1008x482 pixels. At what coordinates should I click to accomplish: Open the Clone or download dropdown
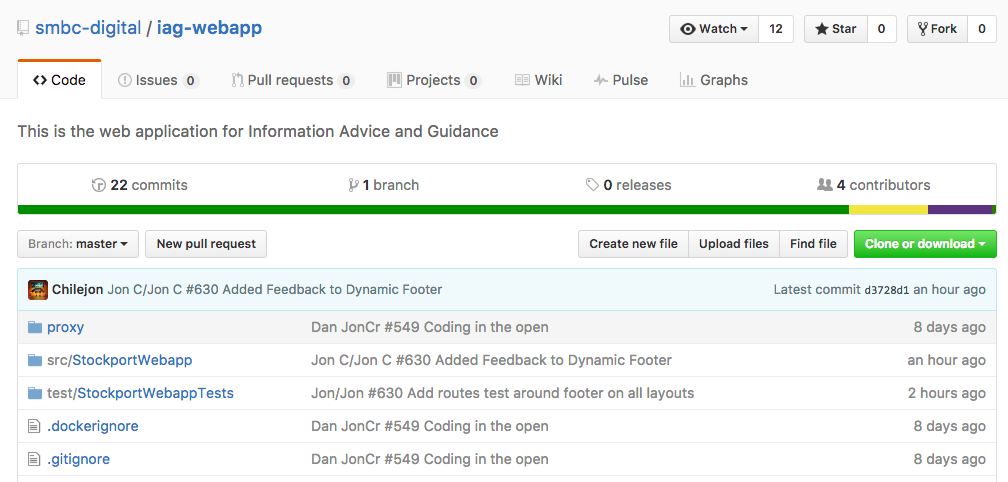point(925,244)
